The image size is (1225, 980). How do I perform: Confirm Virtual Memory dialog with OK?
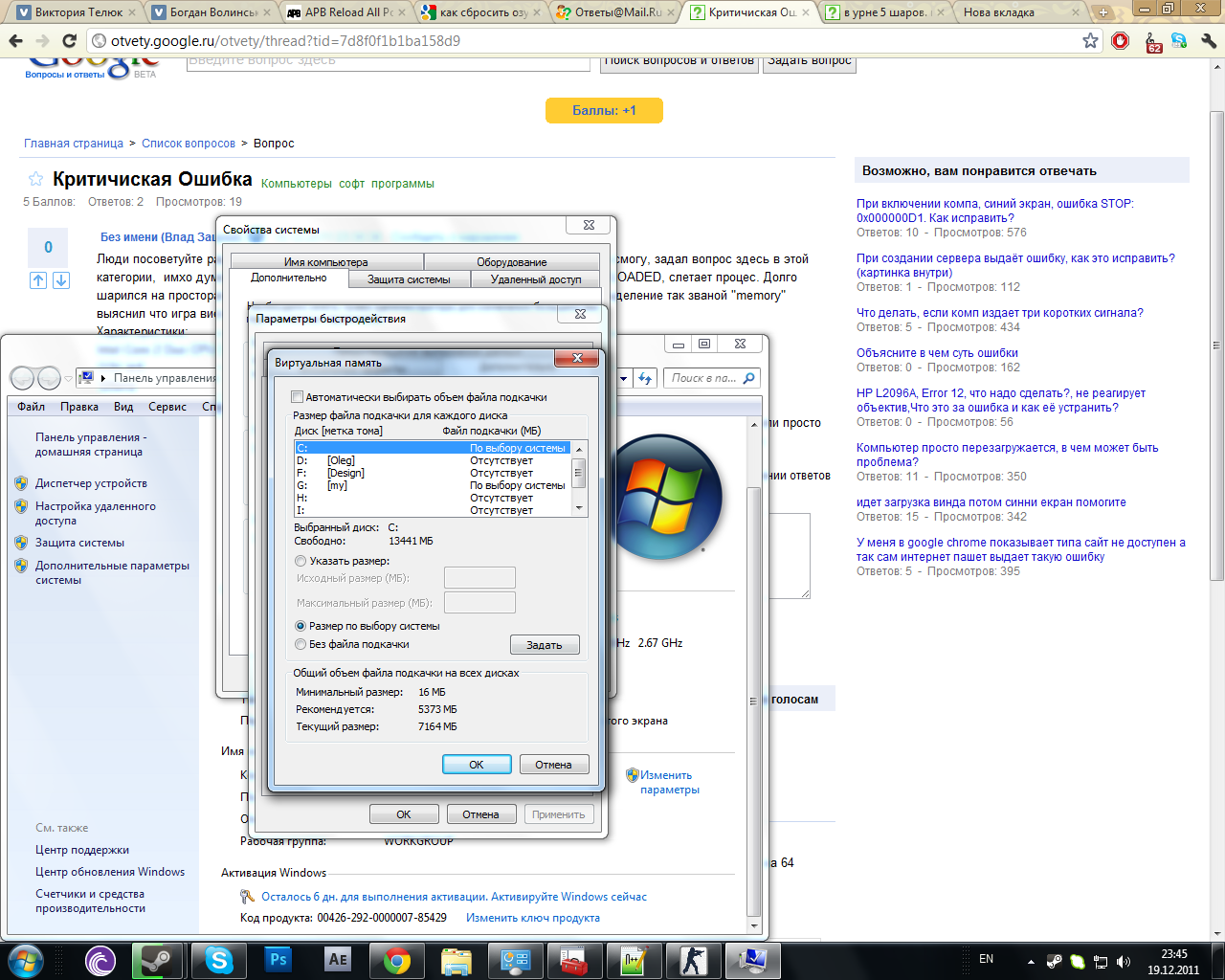coord(477,765)
